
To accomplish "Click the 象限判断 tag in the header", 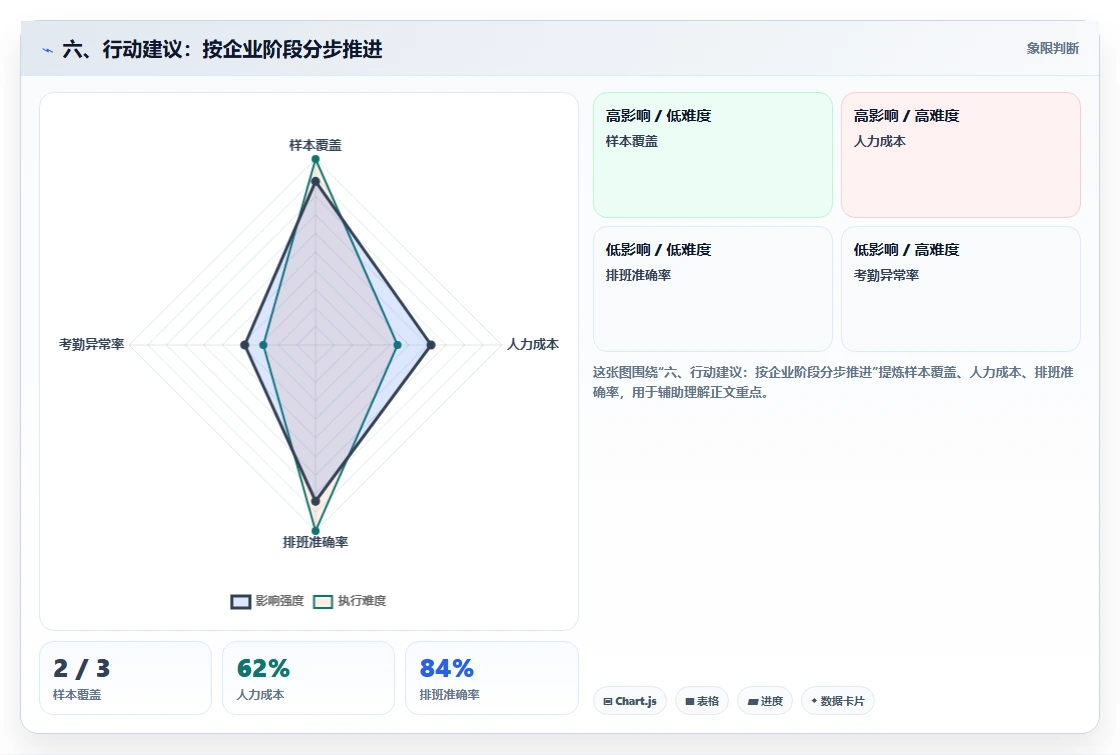I will click(1052, 49).
